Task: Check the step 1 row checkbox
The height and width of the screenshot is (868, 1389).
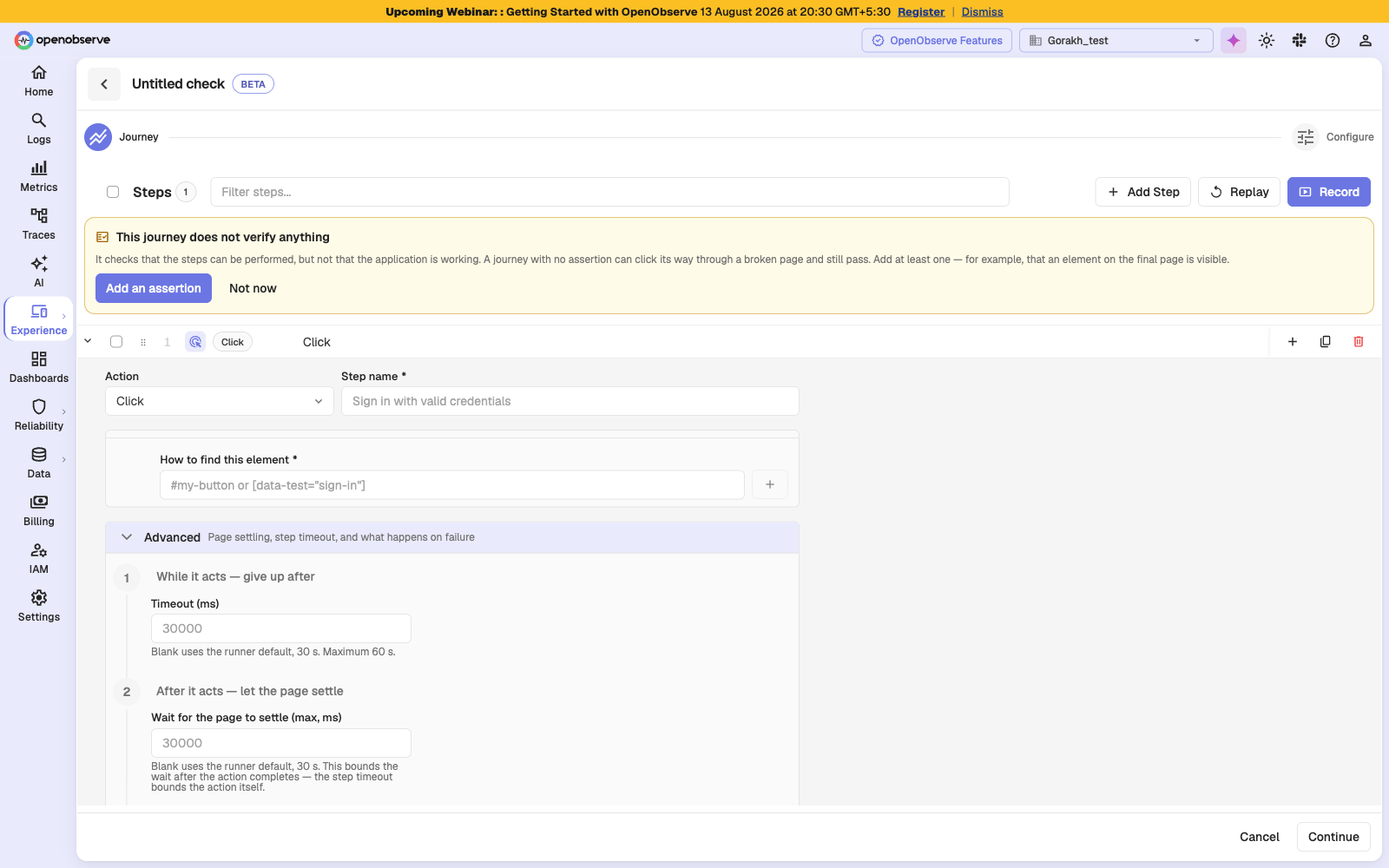Action: (116, 342)
